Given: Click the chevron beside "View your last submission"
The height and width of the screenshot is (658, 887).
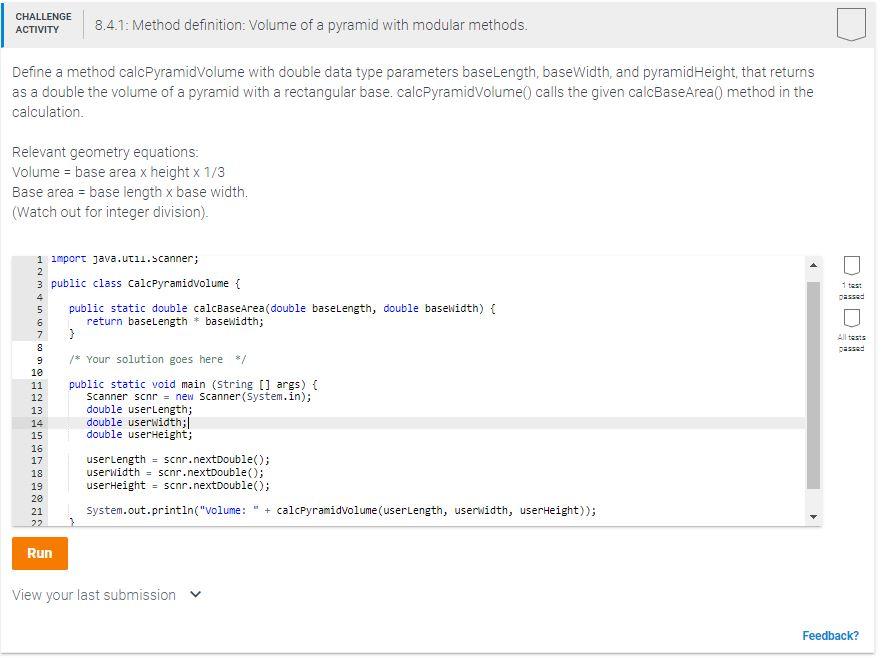Looking at the screenshot, I should (196, 594).
